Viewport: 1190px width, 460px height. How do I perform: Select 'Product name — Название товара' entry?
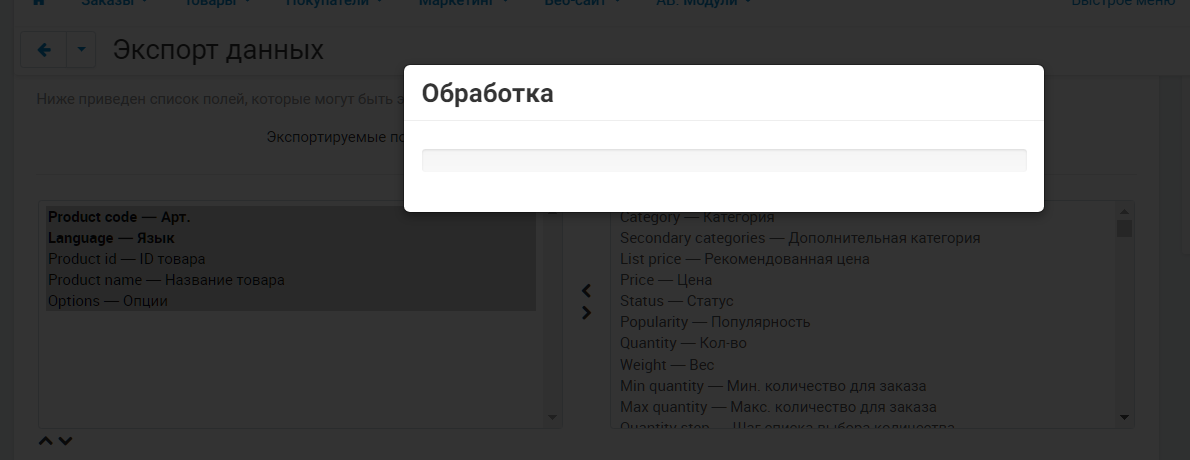click(x=291, y=280)
